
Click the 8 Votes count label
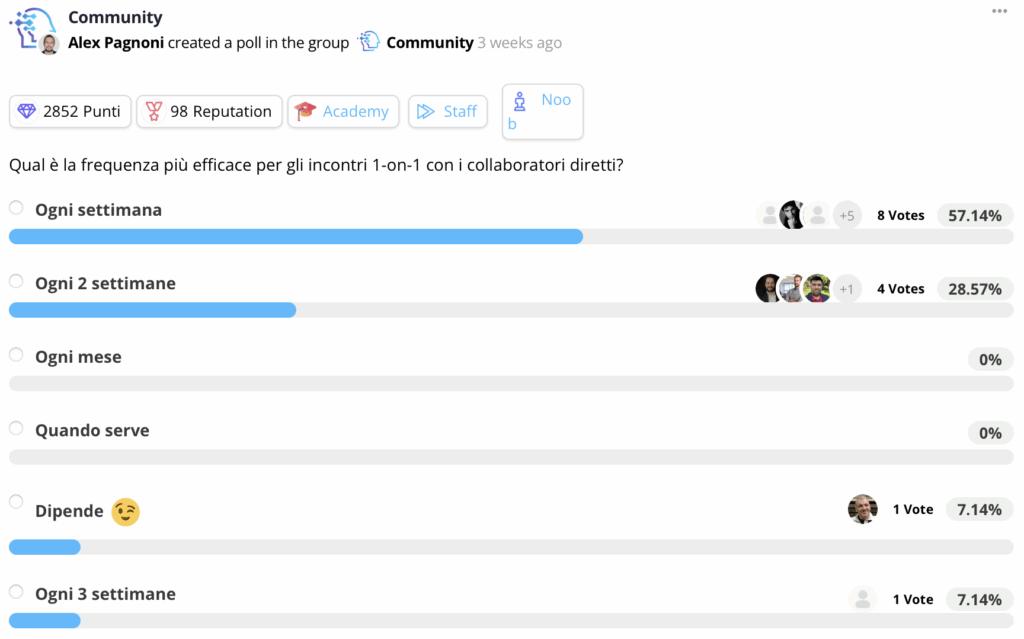(x=900, y=215)
